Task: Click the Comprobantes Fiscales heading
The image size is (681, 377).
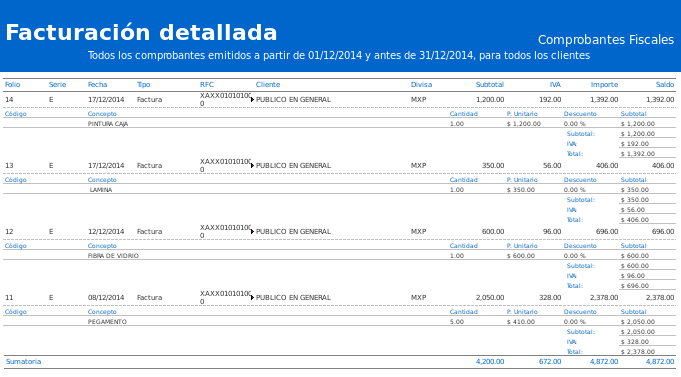Action: pos(606,40)
